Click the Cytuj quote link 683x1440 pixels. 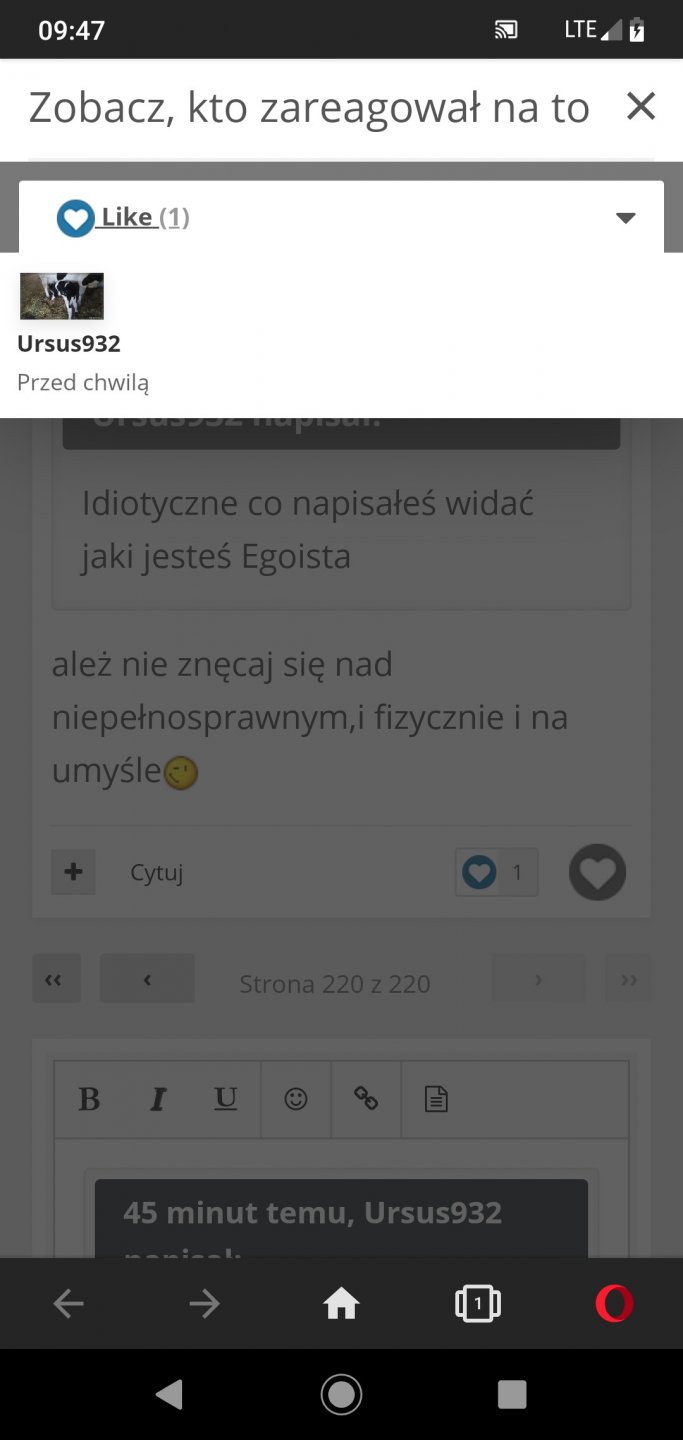(x=157, y=873)
